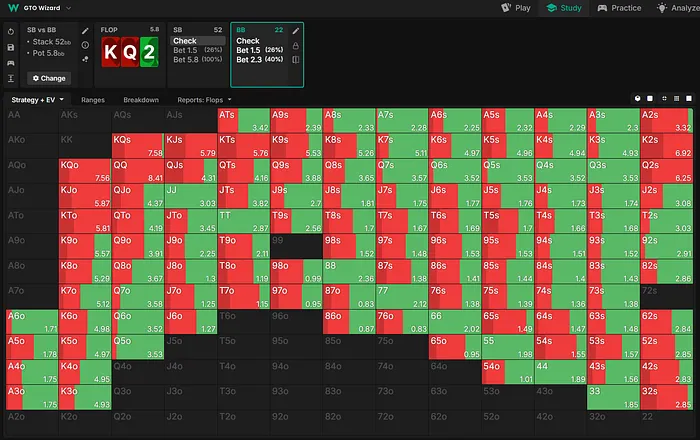Click the pencil edit icon beside Stack info

point(85,31)
